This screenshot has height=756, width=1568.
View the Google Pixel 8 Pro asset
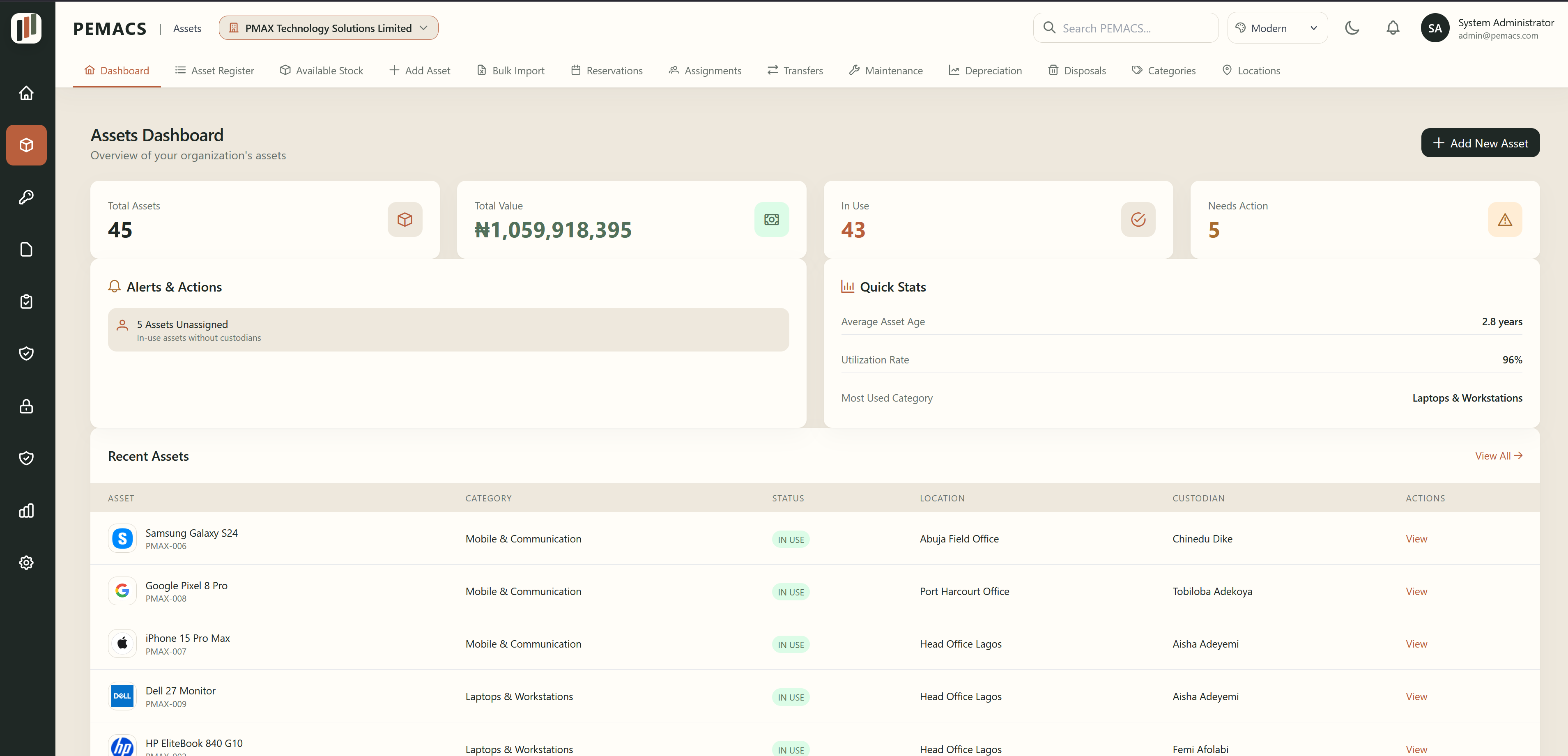pos(1416,591)
